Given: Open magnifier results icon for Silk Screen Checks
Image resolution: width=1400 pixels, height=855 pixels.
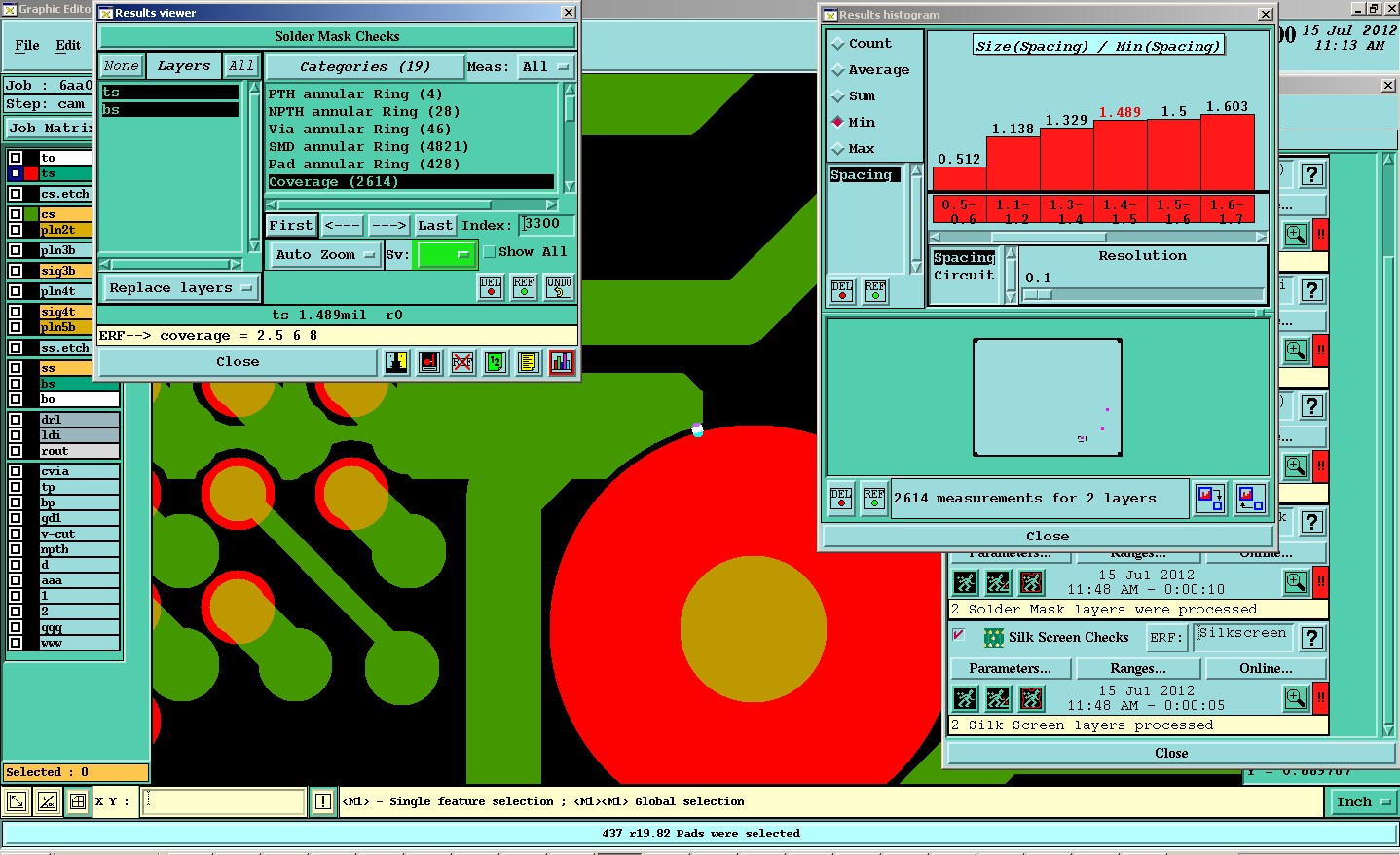Looking at the screenshot, I should pyautogui.click(x=1296, y=698).
